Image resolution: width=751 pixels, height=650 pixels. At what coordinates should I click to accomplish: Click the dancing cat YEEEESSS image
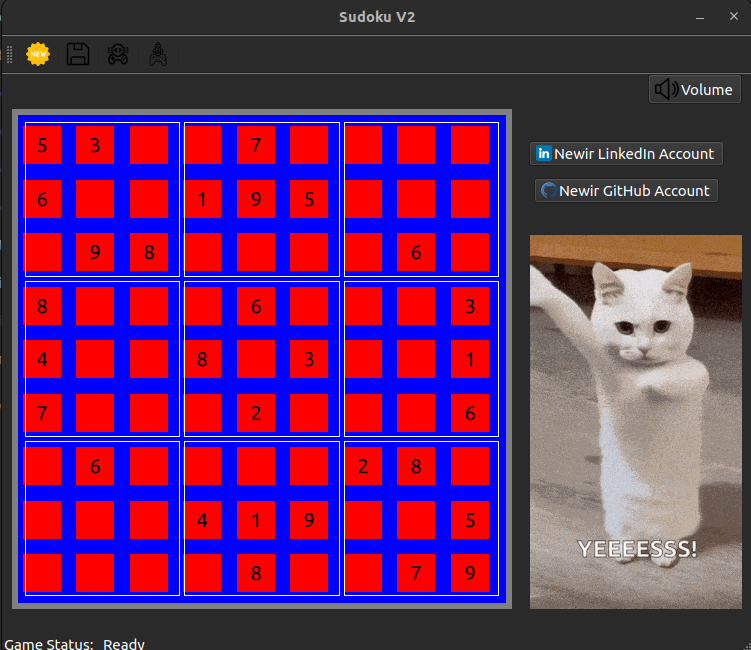(636, 422)
